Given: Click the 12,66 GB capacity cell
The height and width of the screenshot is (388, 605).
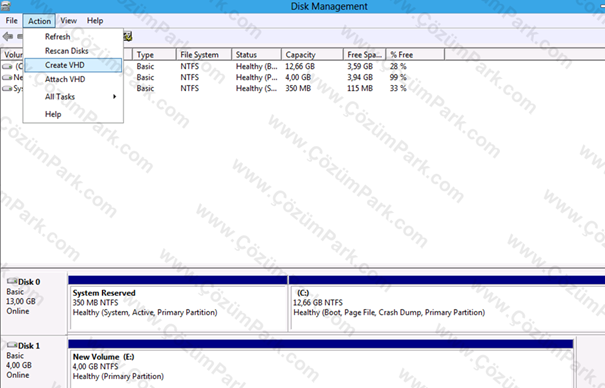Looking at the screenshot, I should point(300,67).
